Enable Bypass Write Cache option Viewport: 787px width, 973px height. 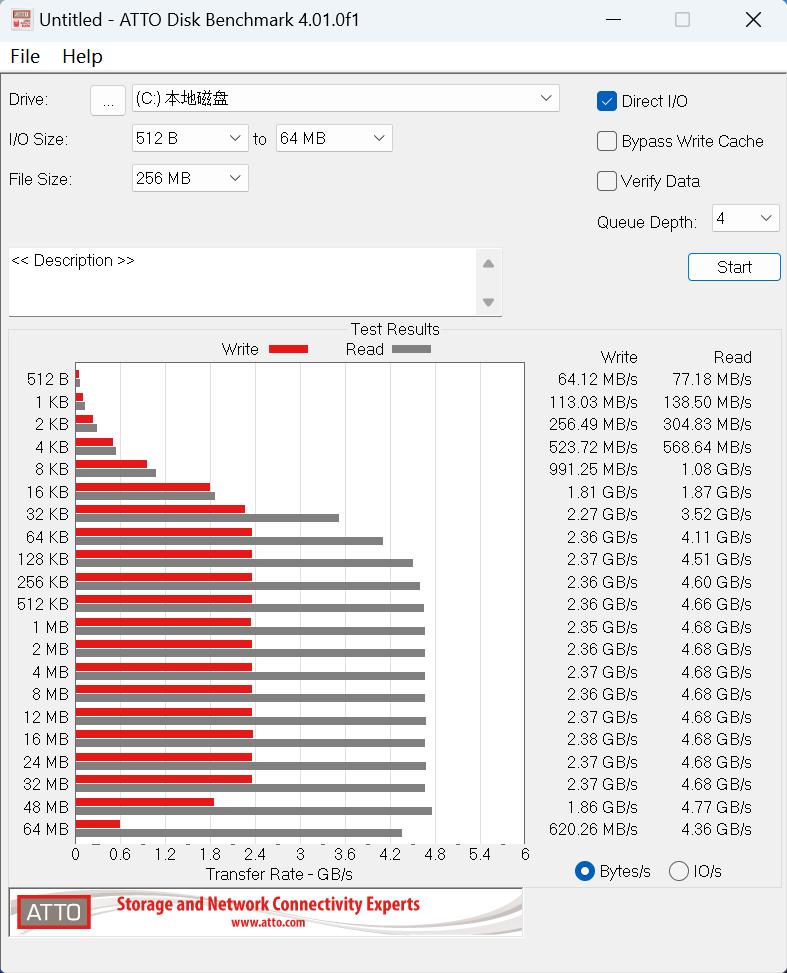[x=607, y=141]
